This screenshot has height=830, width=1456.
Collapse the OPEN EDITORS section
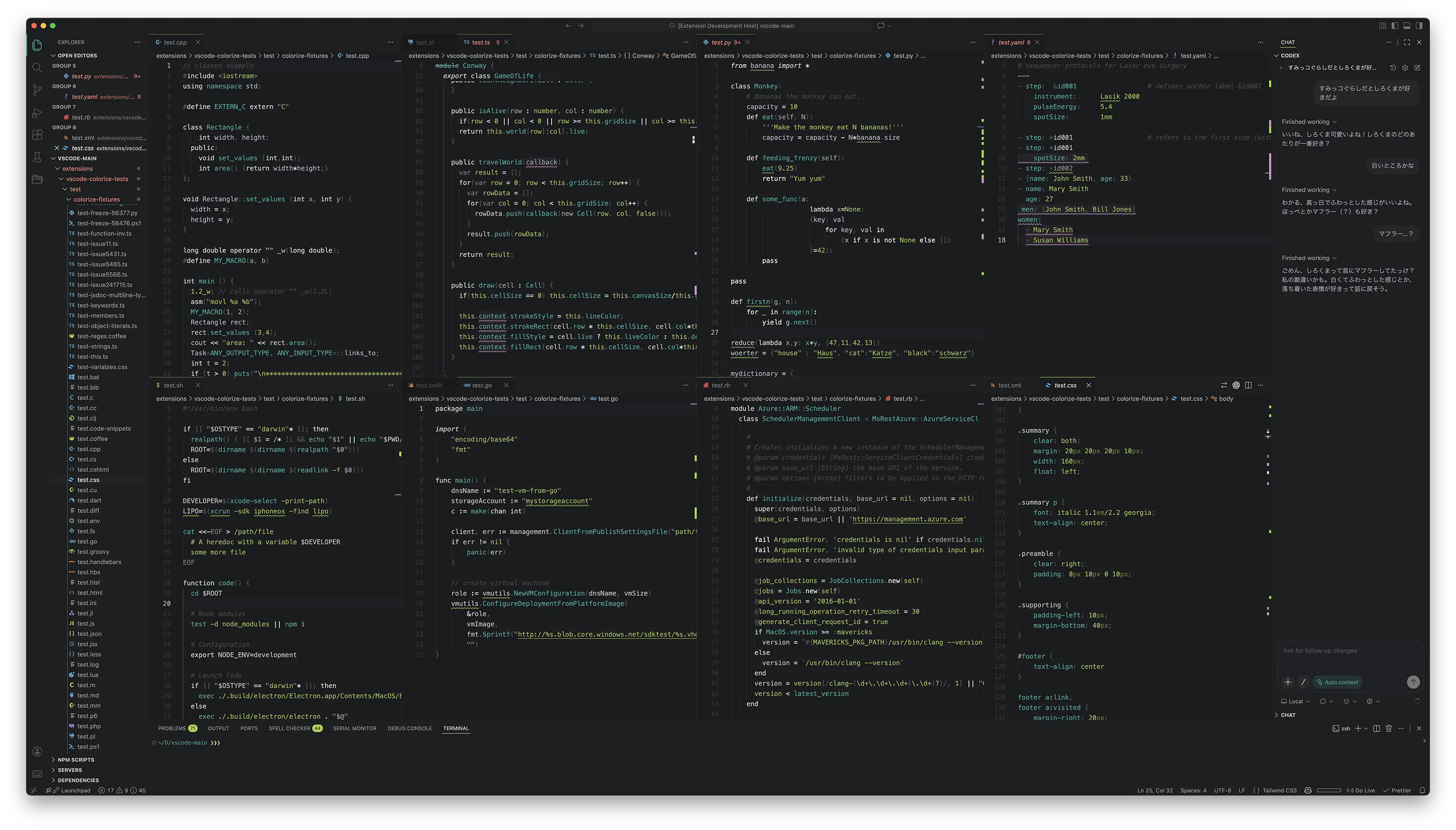(77, 56)
